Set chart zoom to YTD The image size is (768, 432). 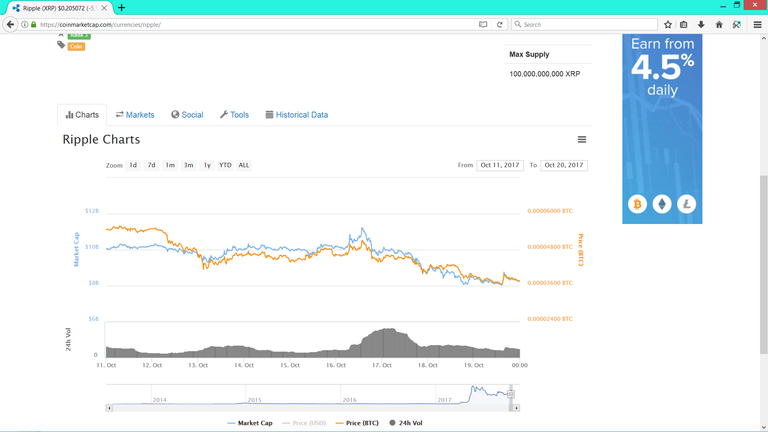point(225,165)
